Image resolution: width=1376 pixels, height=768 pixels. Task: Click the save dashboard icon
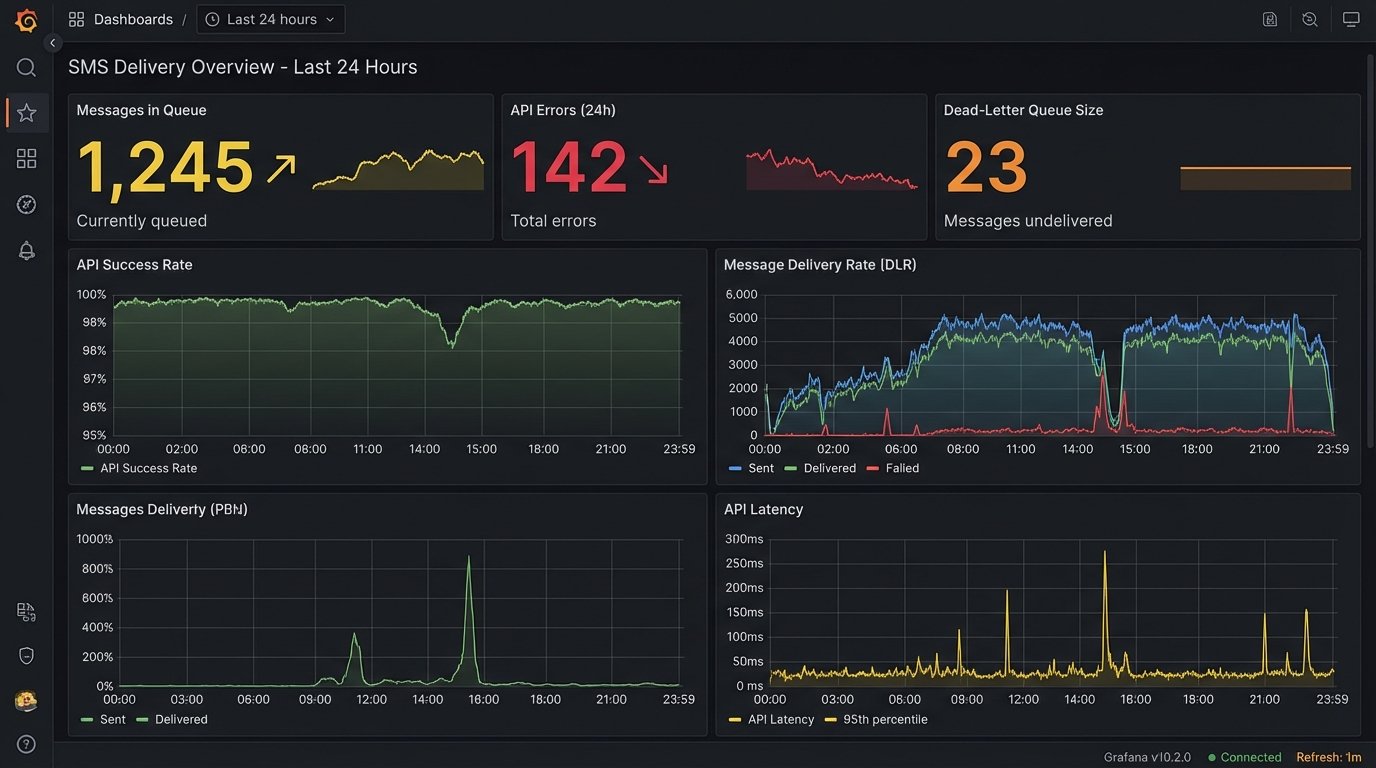point(1270,19)
